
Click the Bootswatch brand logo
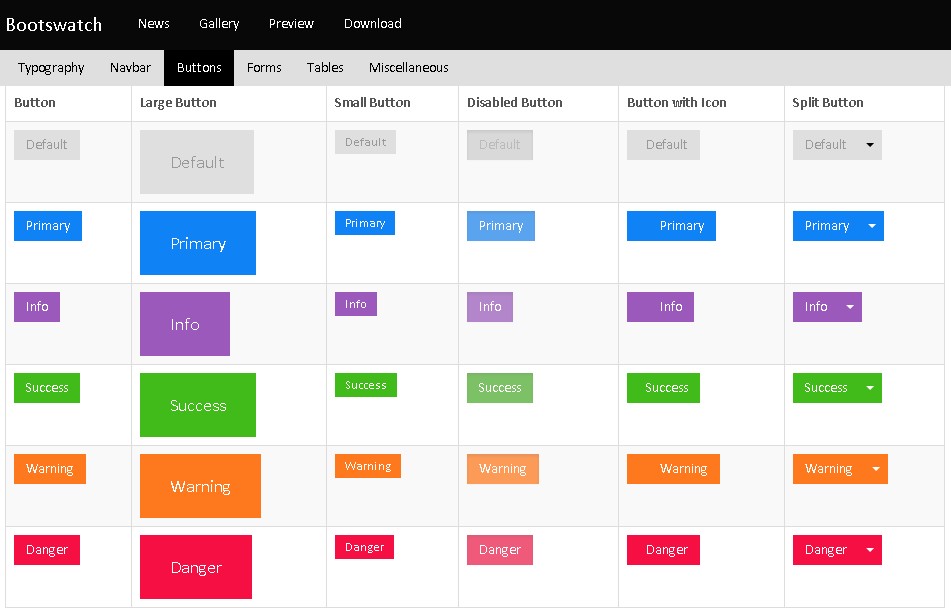click(x=54, y=25)
